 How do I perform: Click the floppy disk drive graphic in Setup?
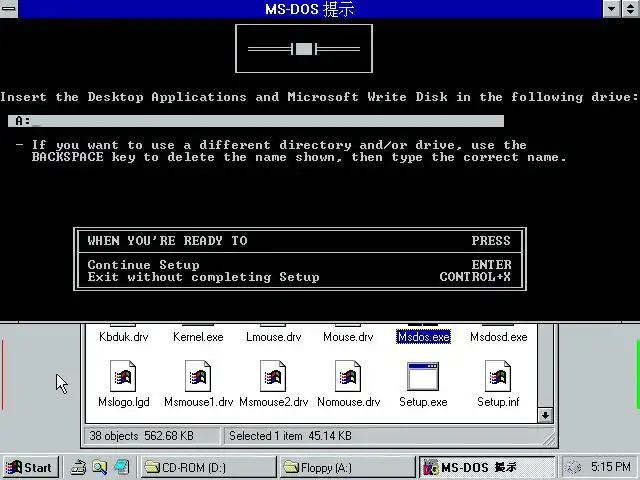point(304,49)
